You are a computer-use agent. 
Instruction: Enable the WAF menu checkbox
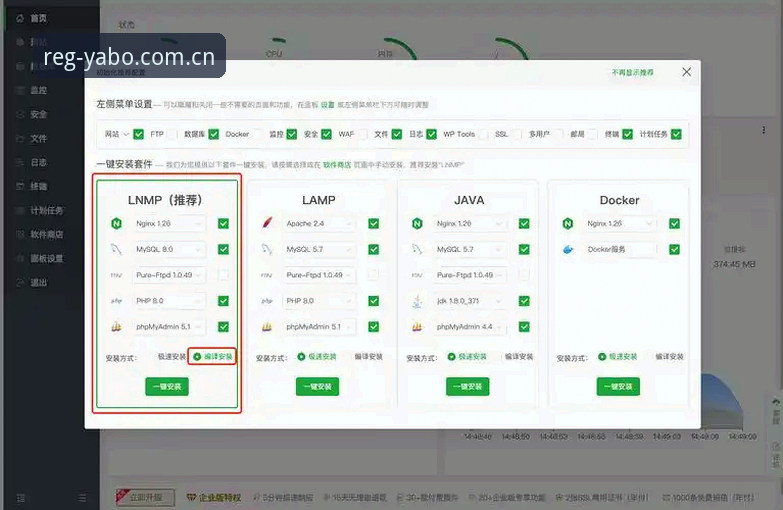coord(363,134)
